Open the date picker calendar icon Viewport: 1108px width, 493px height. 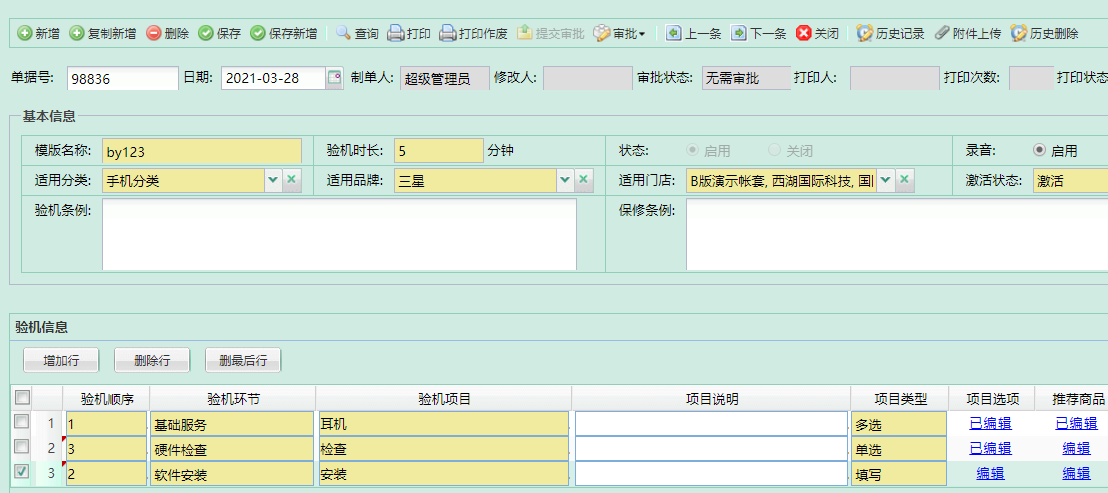pyautogui.click(x=334, y=78)
